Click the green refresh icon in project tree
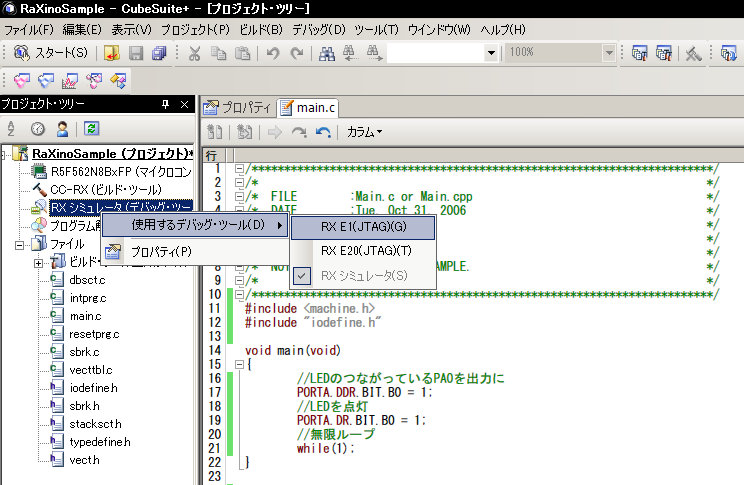The width and height of the screenshot is (744, 485). click(91, 128)
